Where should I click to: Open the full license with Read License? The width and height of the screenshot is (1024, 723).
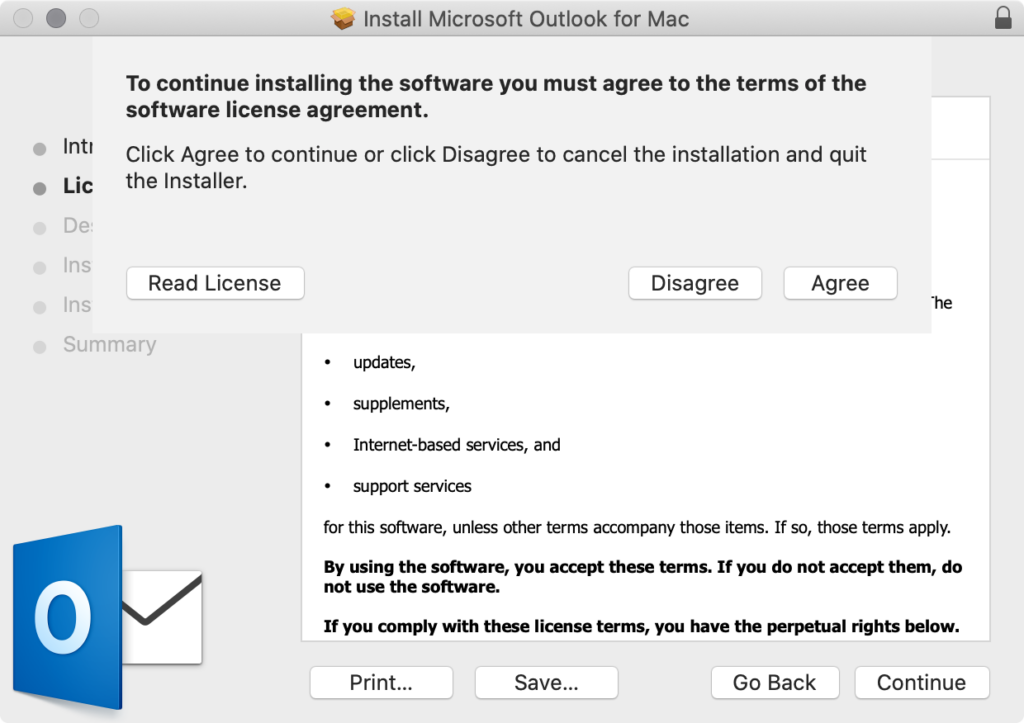pyautogui.click(x=214, y=283)
